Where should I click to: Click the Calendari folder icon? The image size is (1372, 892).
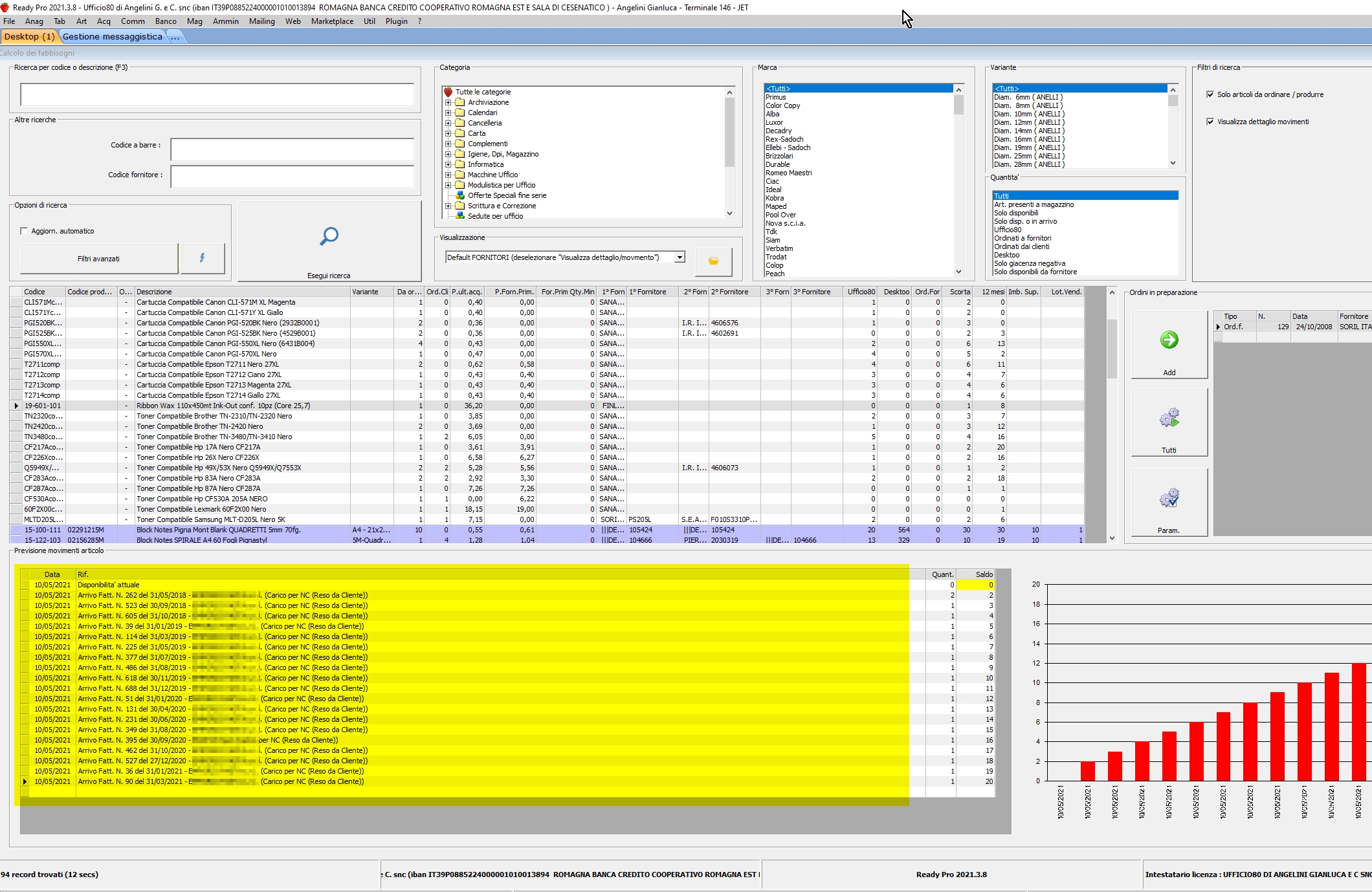pos(460,113)
